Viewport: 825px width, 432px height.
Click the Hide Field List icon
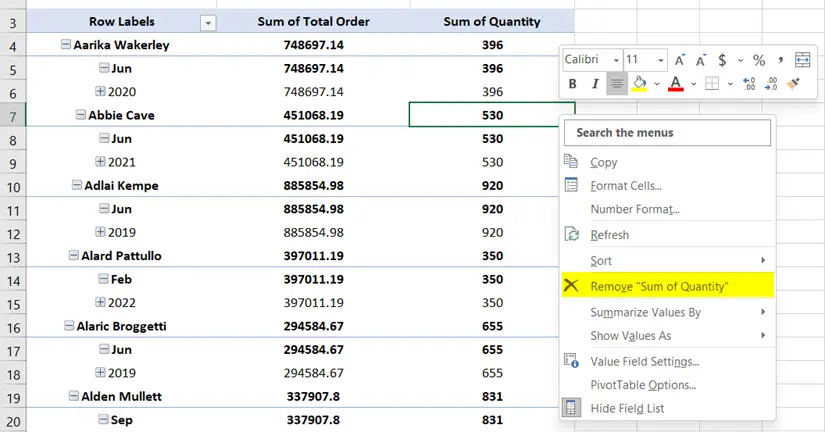point(571,408)
